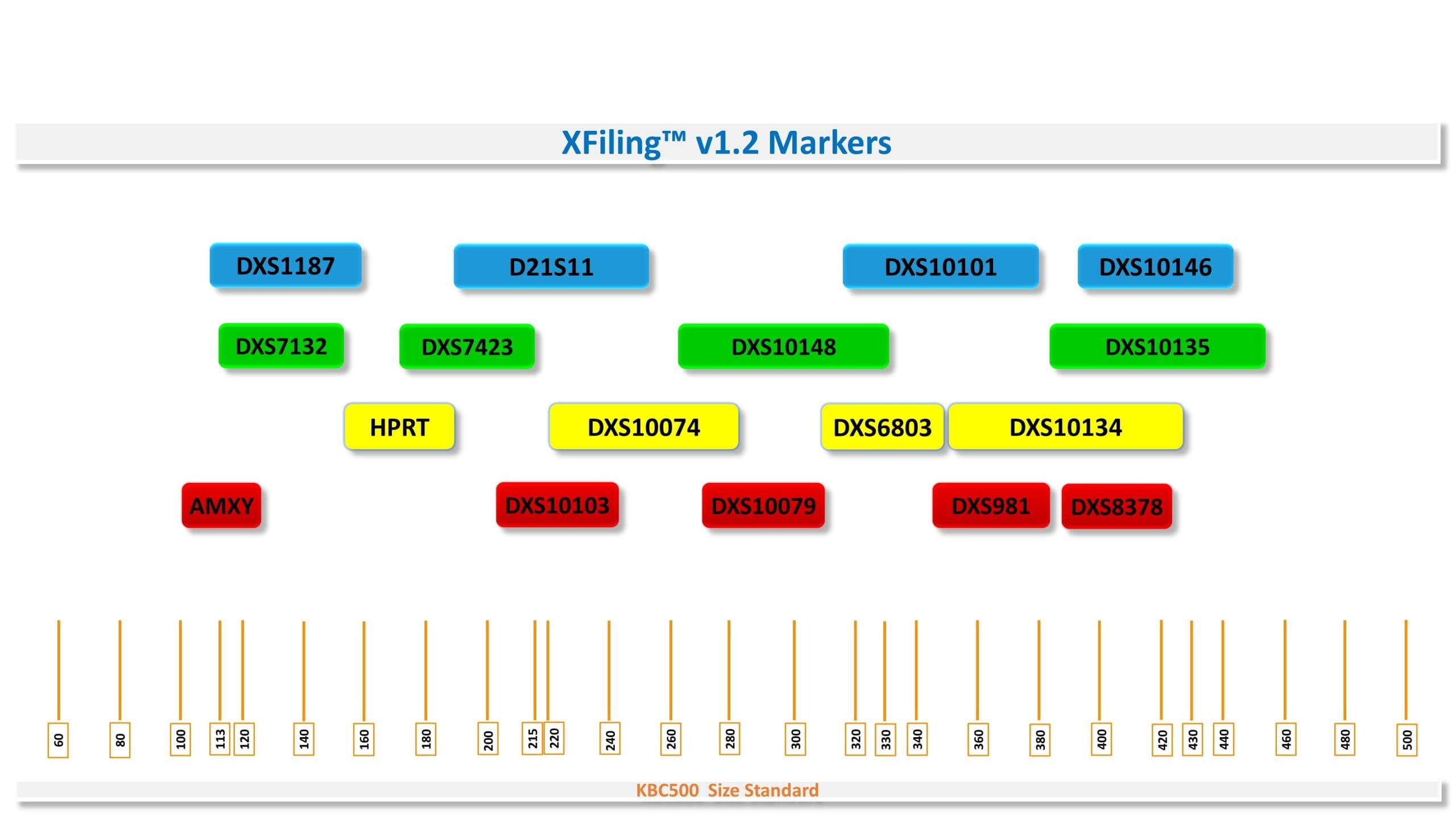Select the yellow DXS10074 marker
The image size is (1456, 819).
pos(643,427)
